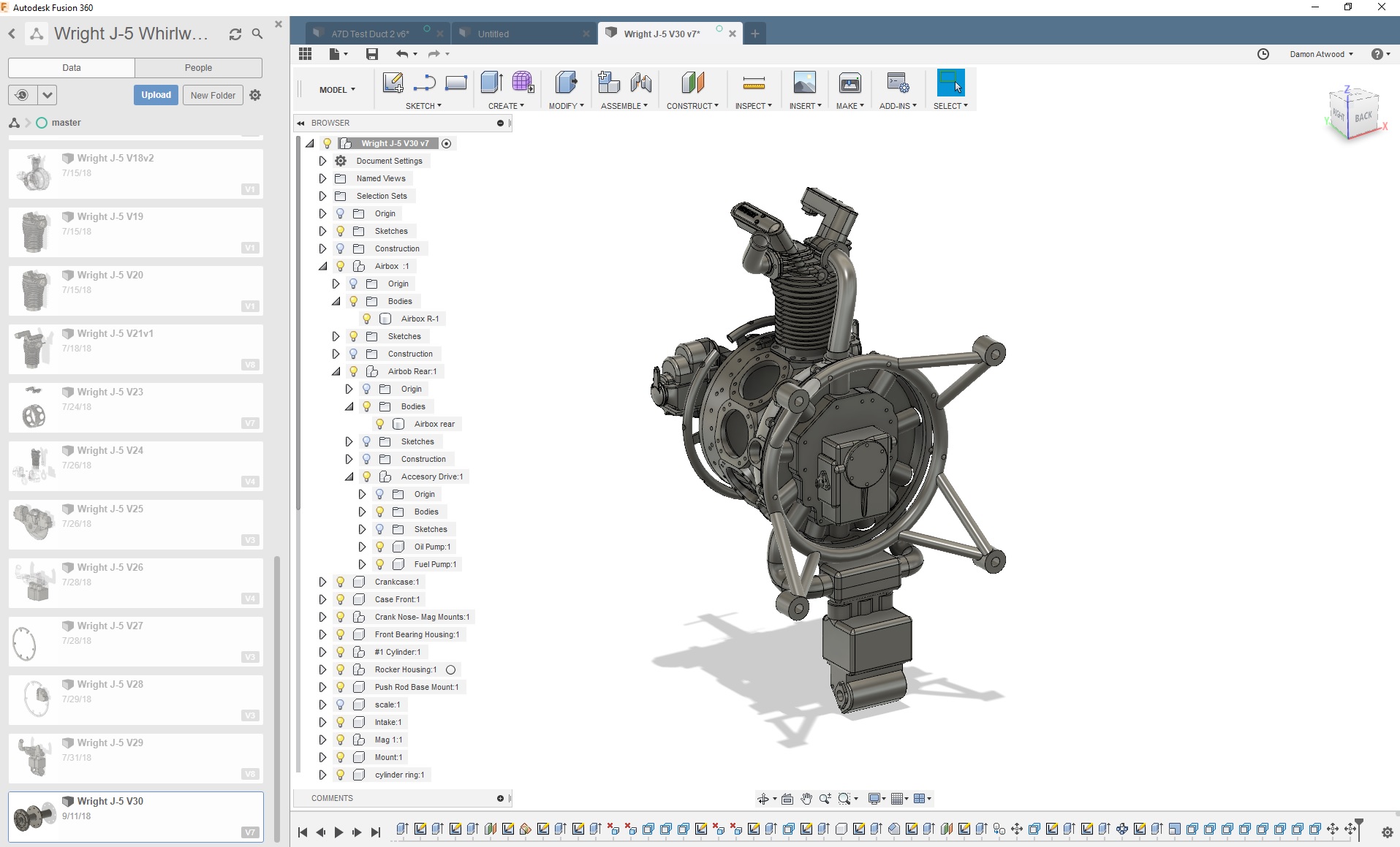1400x847 pixels.
Task: Collapse the Accesory Drive:1 component
Action: click(x=349, y=476)
